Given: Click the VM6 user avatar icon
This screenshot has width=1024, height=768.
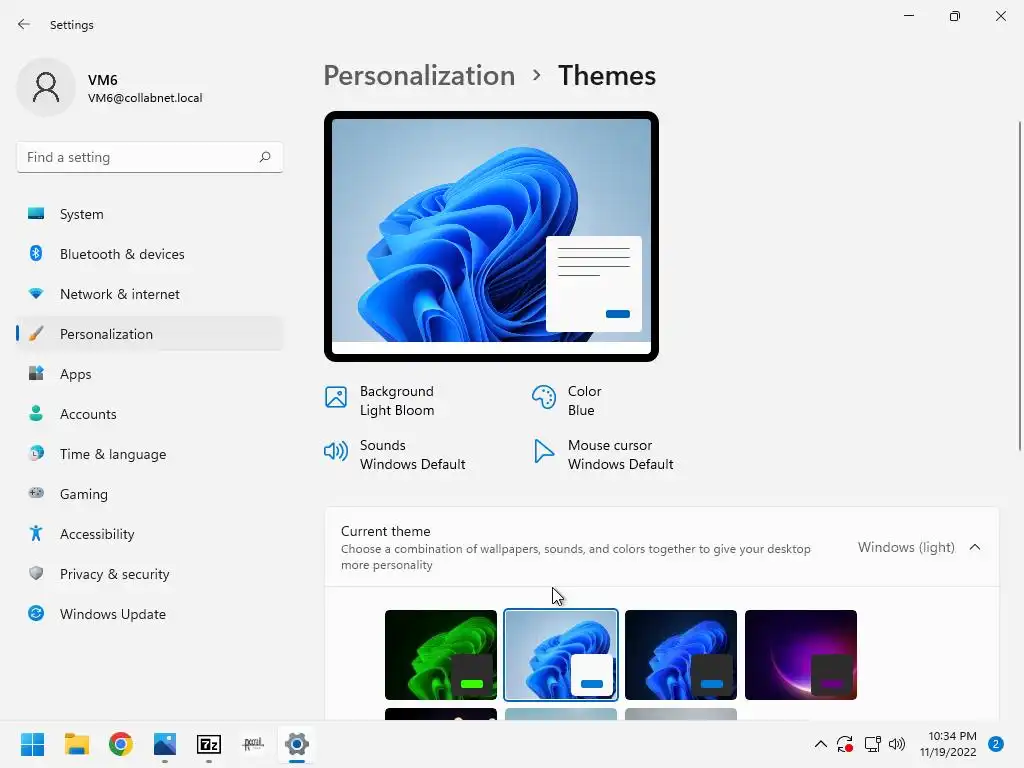Looking at the screenshot, I should [x=46, y=87].
